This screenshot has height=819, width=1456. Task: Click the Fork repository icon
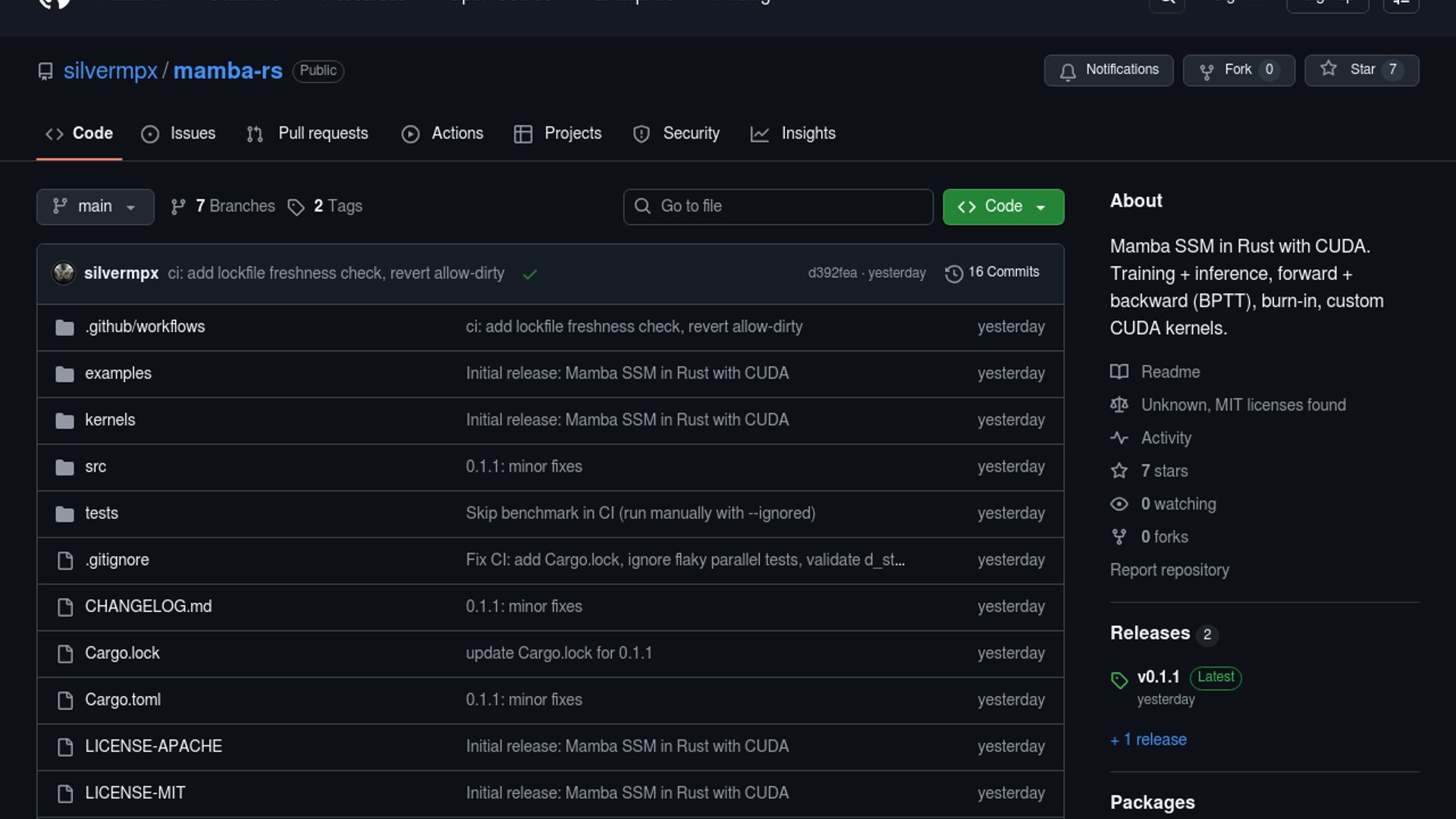1207,71
